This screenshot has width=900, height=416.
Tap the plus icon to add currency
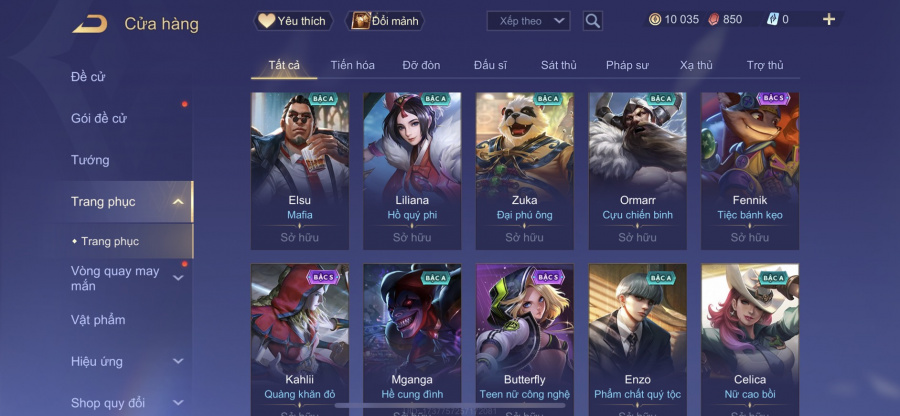click(x=829, y=20)
